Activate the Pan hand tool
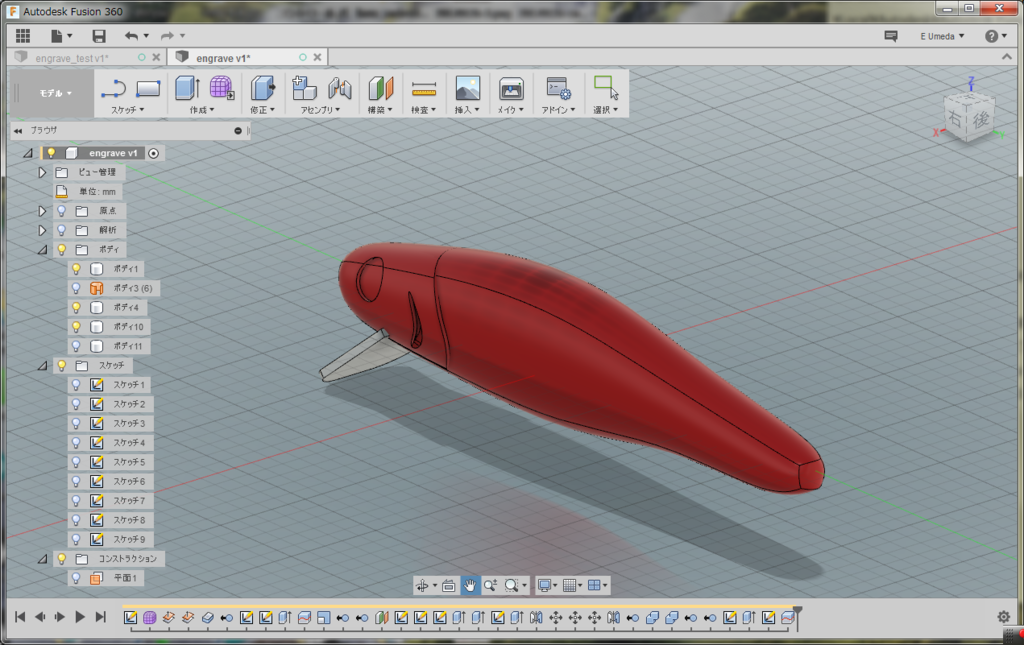Image resolution: width=1024 pixels, height=645 pixels. pos(470,586)
